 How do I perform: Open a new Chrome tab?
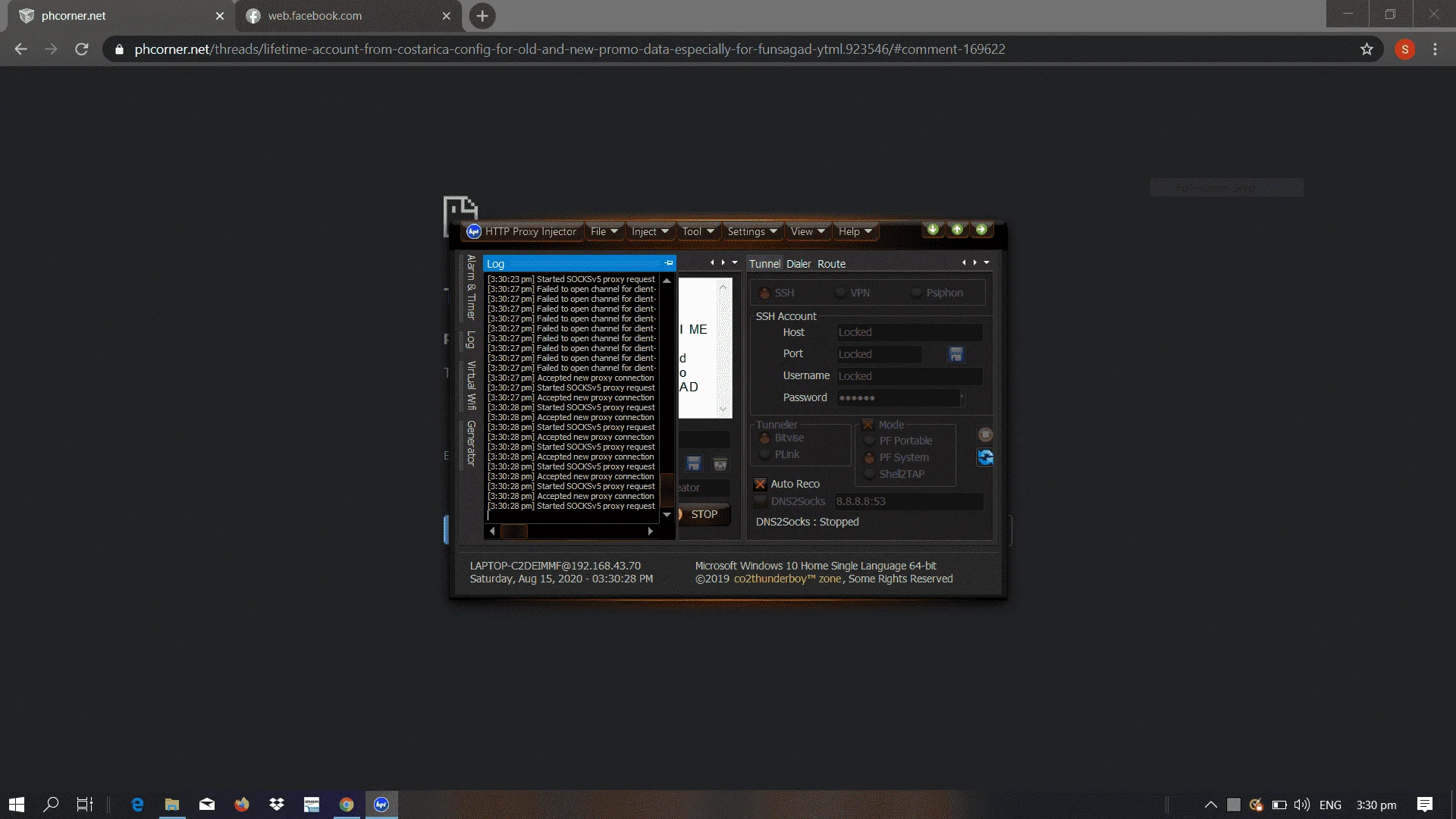482,16
